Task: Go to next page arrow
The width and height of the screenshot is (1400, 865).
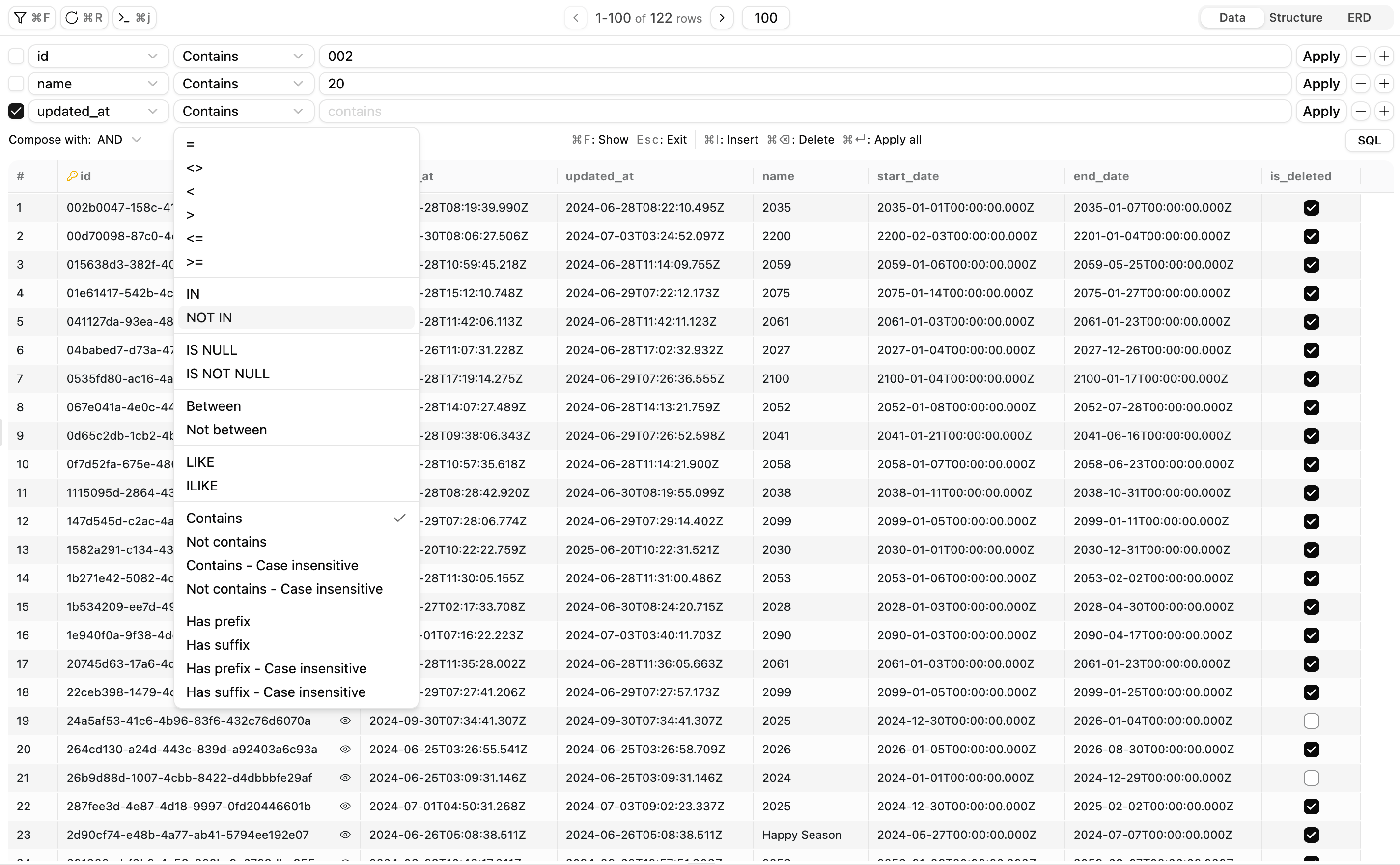Action: click(722, 18)
